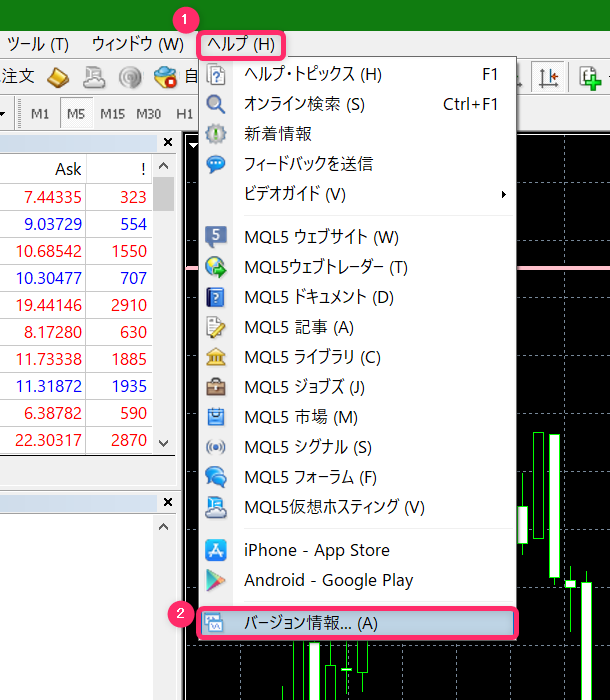
Task: Click the signals radar toolbar icon
Action: coord(130,78)
